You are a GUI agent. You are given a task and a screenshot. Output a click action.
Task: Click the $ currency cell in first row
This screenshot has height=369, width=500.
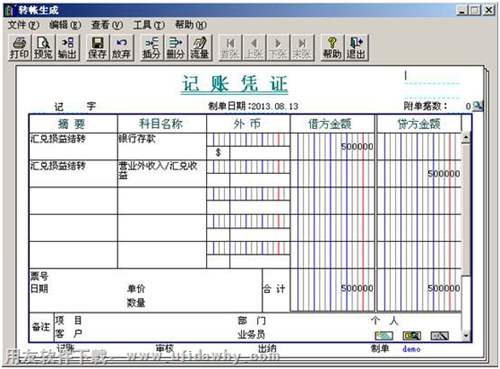tap(218, 153)
